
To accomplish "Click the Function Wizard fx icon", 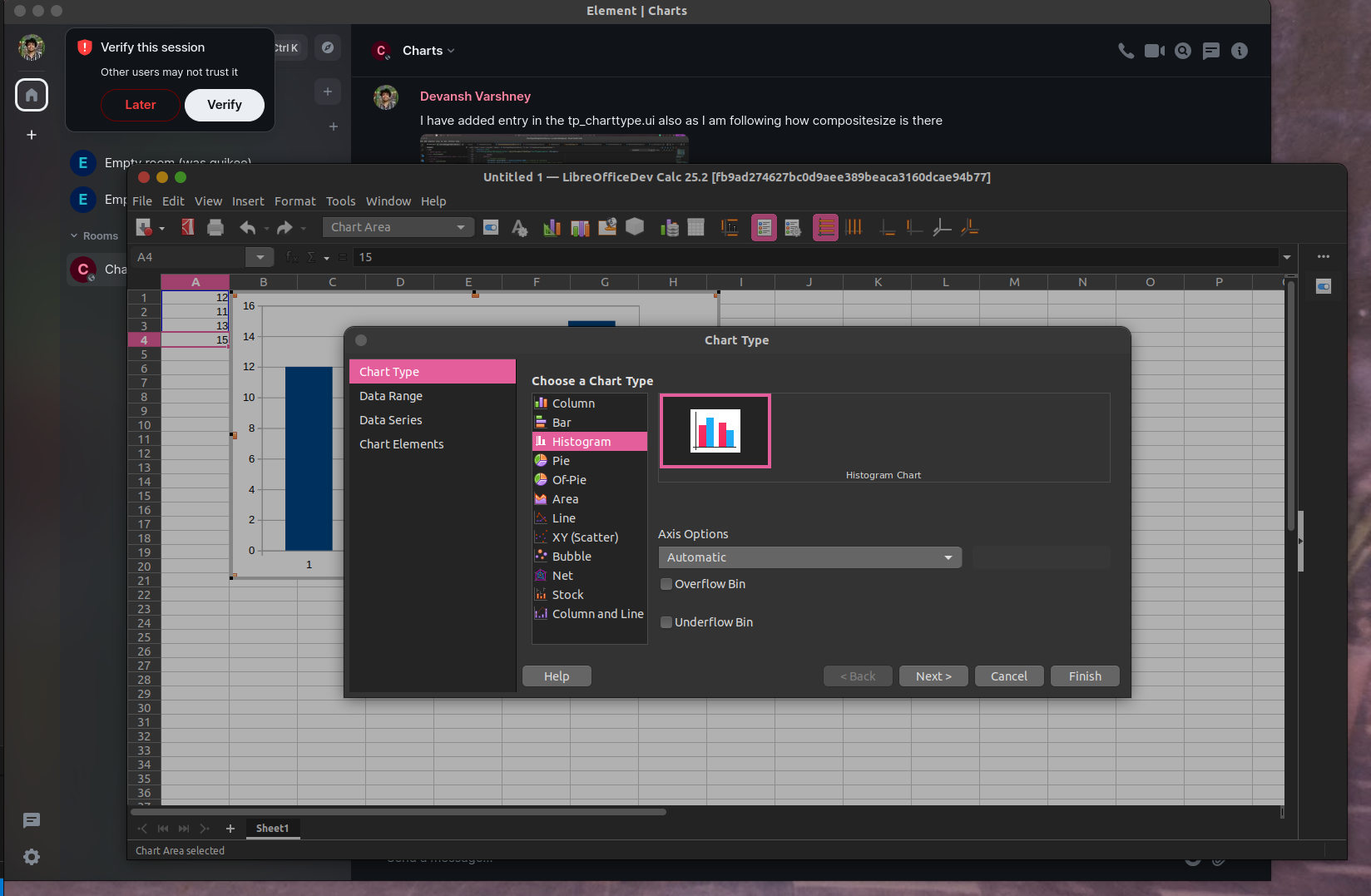I will 291,257.
